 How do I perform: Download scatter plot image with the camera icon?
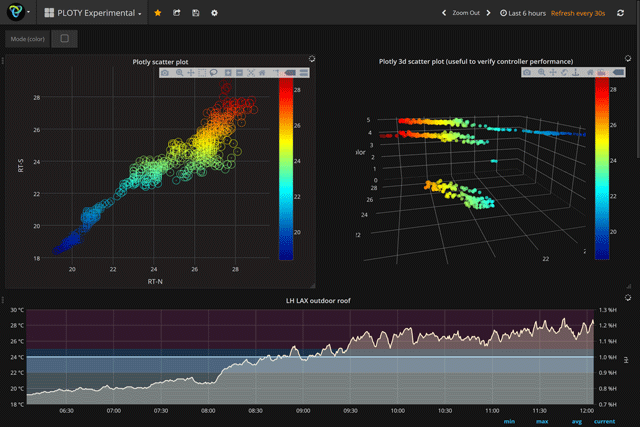[165, 73]
